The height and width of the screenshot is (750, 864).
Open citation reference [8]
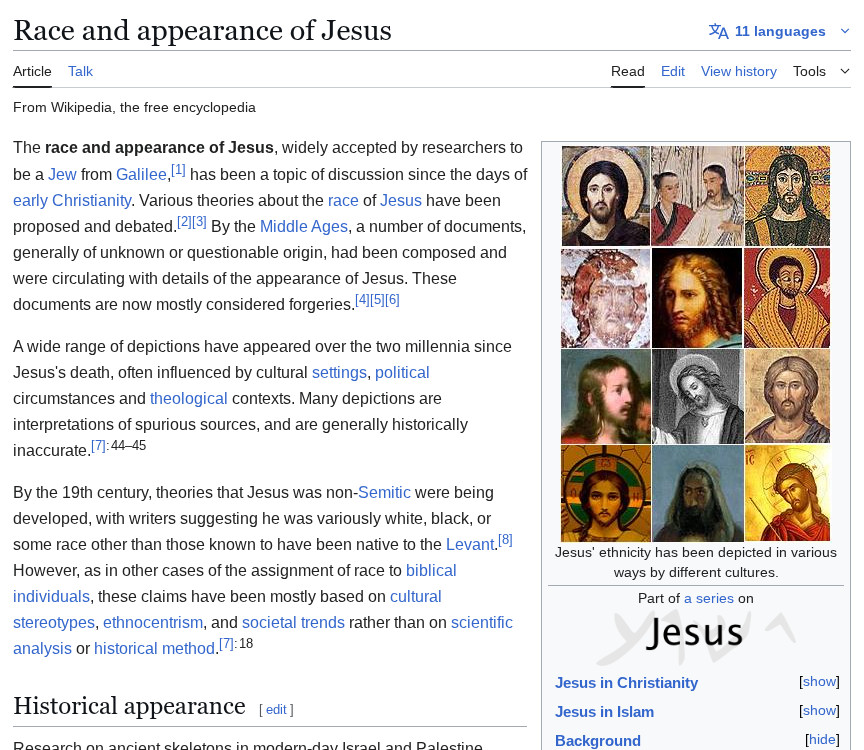click(505, 540)
